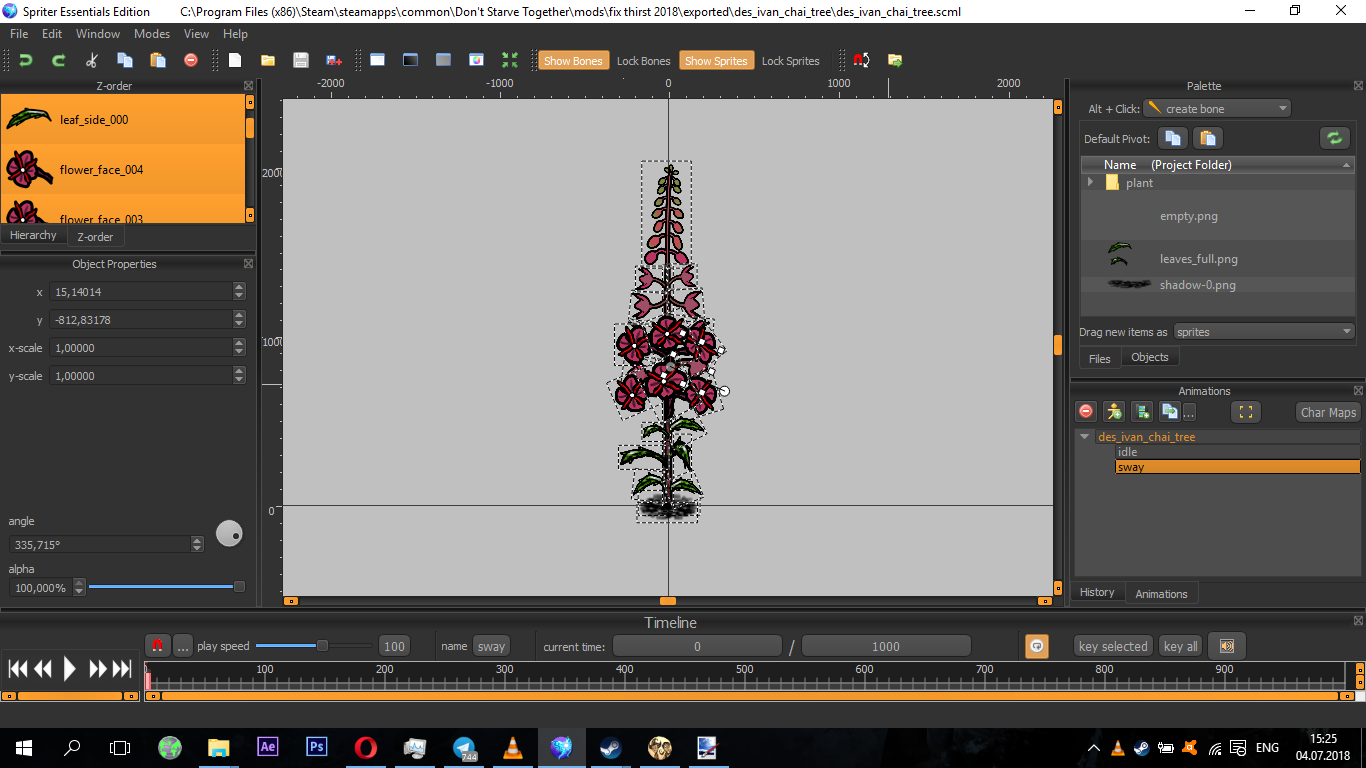This screenshot has height=768, width=1366.
Task: Open the Alt + Click create bone dropdown
Action: pos(1217,108)
